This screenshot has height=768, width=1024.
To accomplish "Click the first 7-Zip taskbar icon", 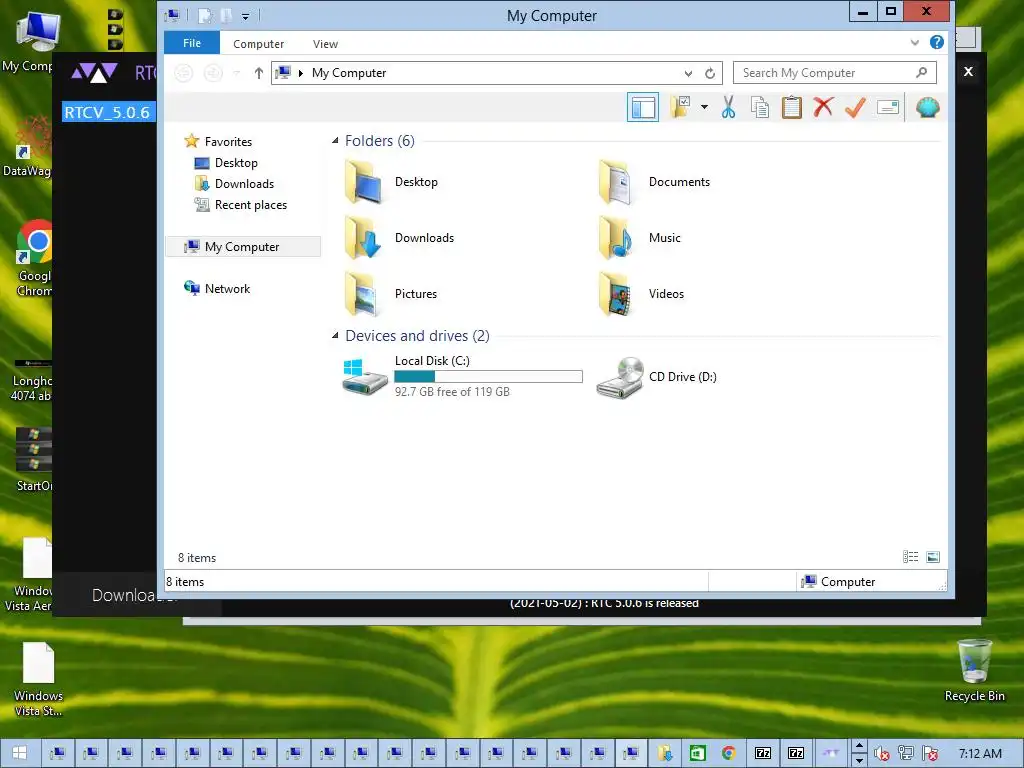I will pos(763,753).
